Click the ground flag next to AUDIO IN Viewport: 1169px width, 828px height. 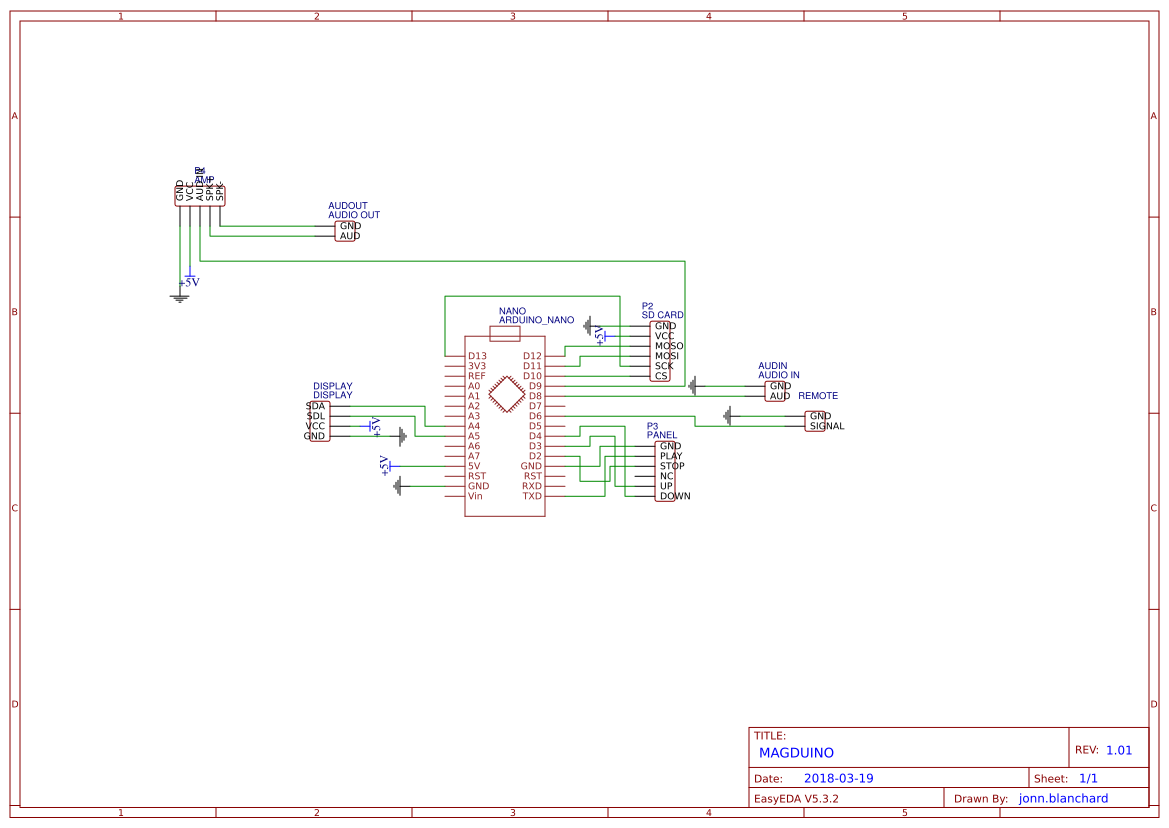tap(693, 385)
